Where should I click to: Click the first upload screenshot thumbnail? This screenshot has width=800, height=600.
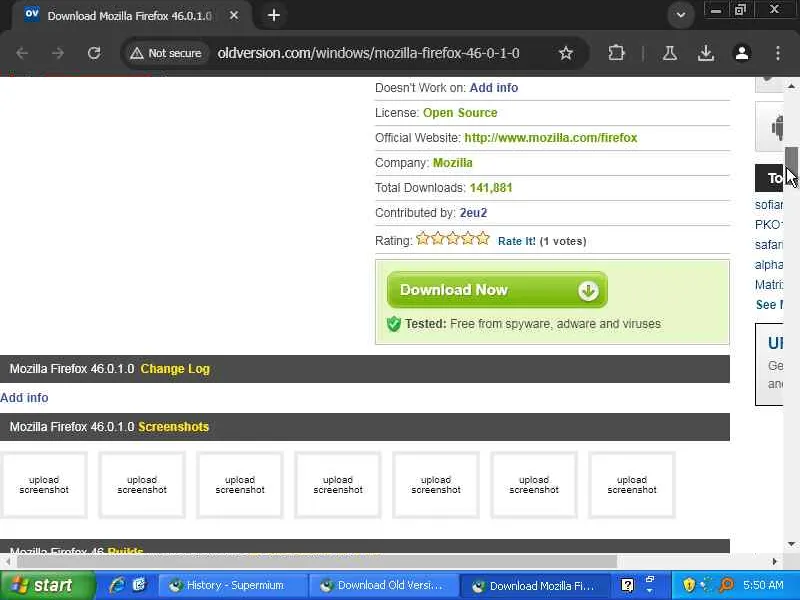[x=44, y=485]
